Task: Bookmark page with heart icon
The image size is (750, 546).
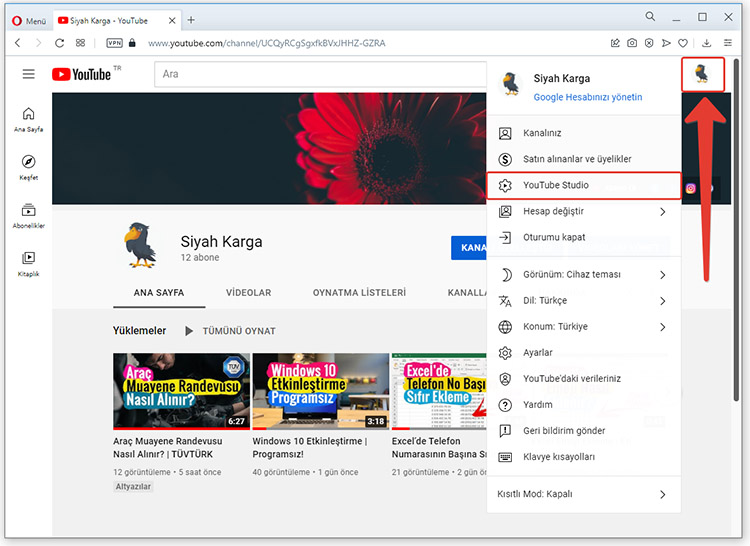Action: click(x=683, y=43)
